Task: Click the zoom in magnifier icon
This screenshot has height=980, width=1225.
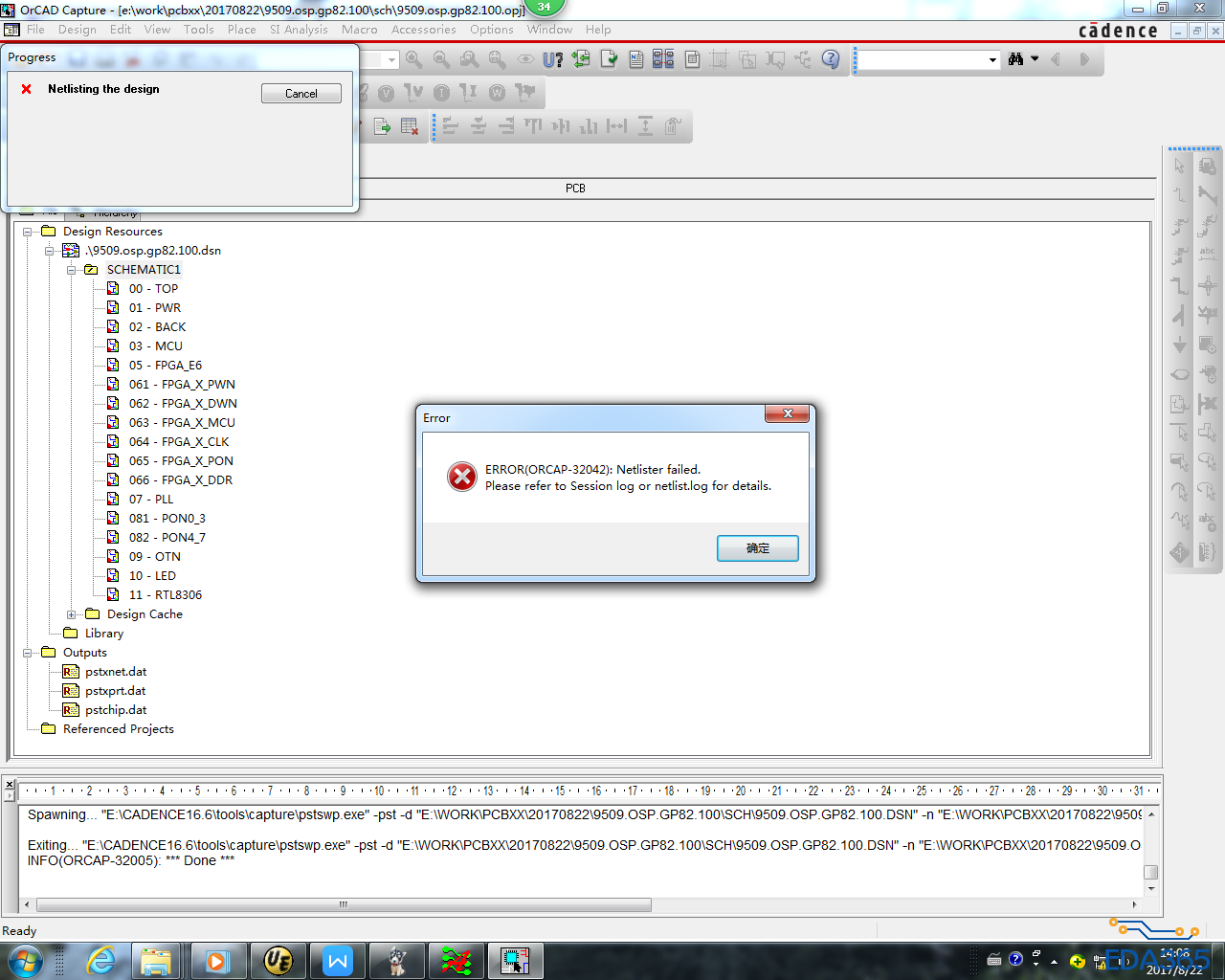Action: click(x=413, y=59)
